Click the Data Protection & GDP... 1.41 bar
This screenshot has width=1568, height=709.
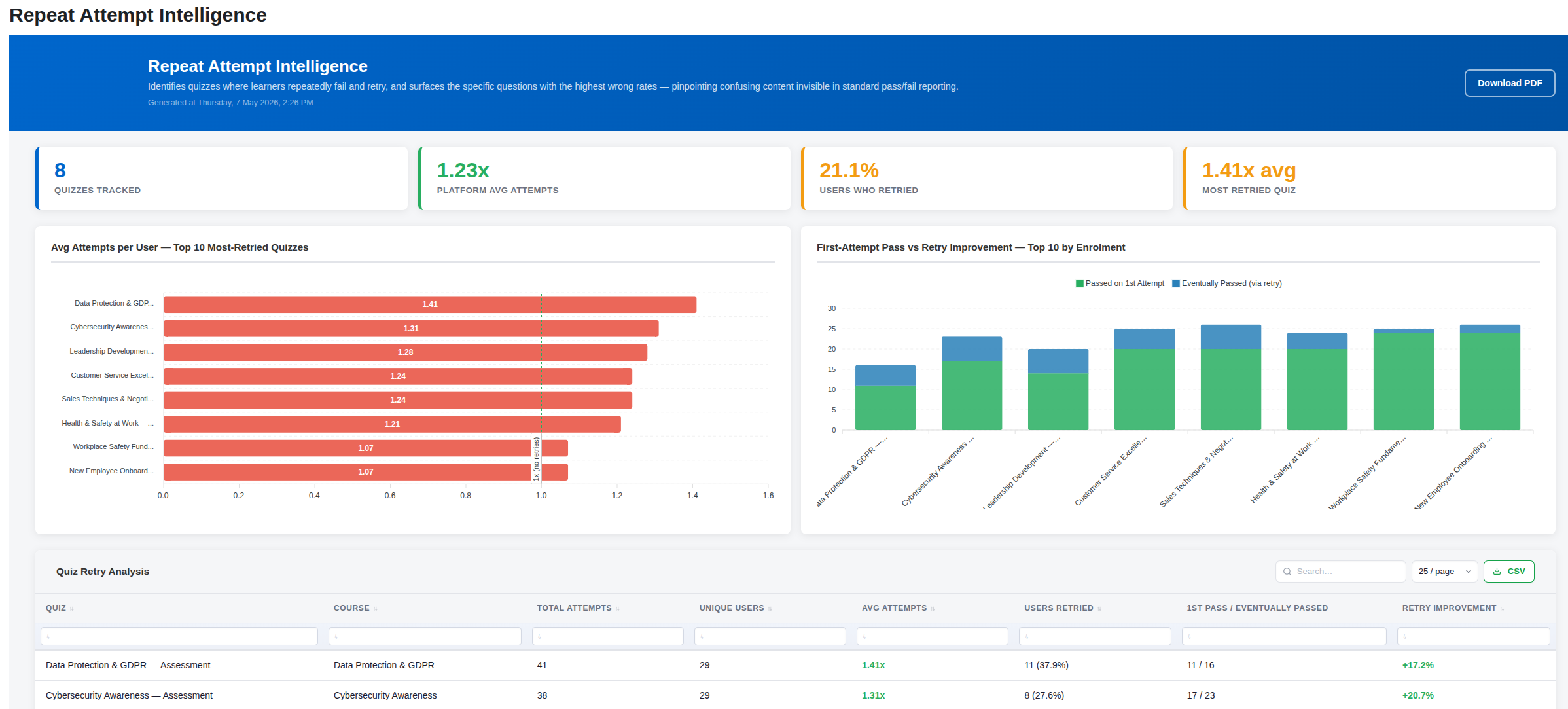(x=430, y=304)
